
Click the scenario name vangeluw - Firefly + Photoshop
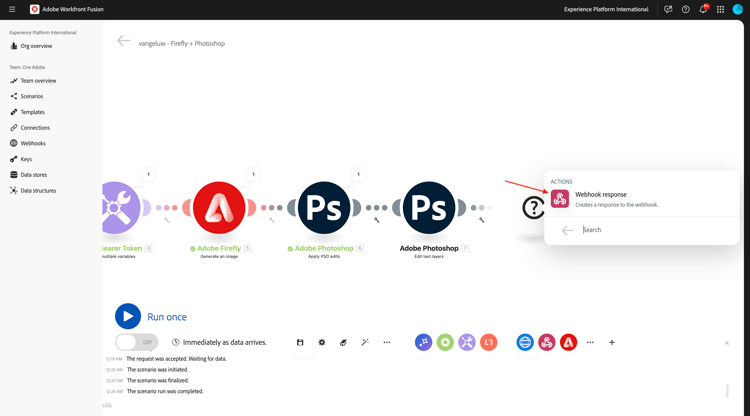[182, 44]
